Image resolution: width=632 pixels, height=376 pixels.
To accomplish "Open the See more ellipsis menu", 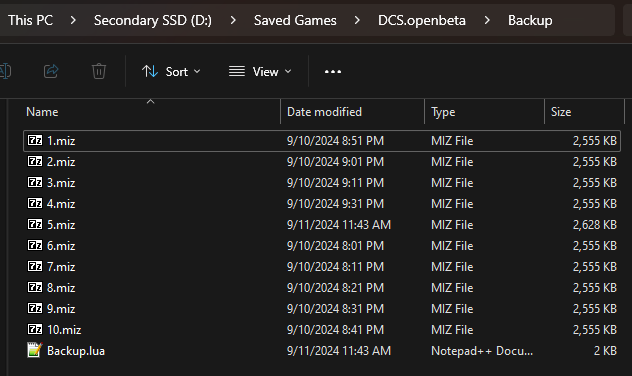I will (x=333, y=72).
